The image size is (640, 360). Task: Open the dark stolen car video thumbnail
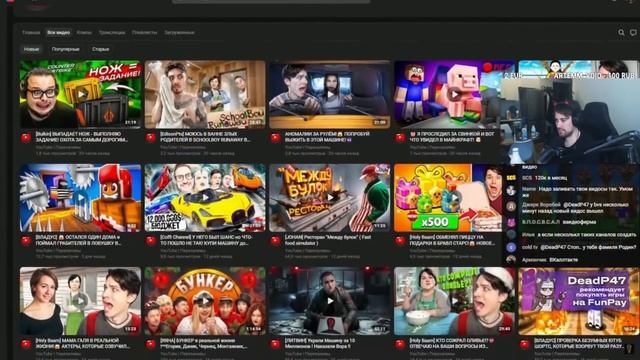[x=330, y=301]
